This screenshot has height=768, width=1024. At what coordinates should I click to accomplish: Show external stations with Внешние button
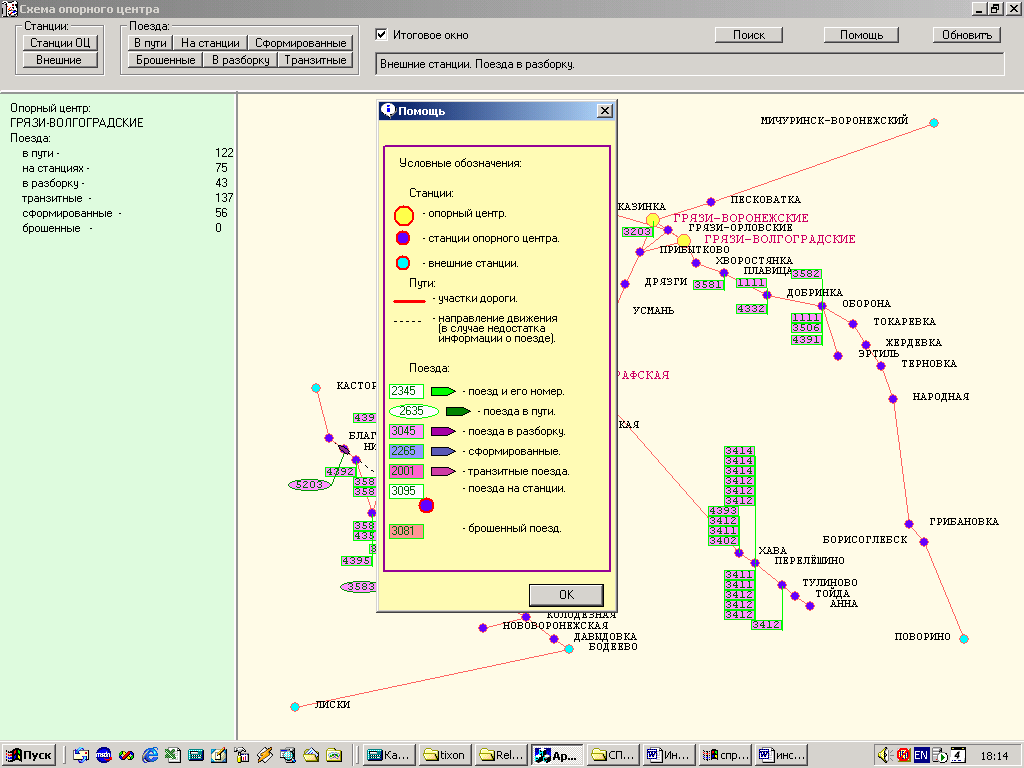pos(59,60)
